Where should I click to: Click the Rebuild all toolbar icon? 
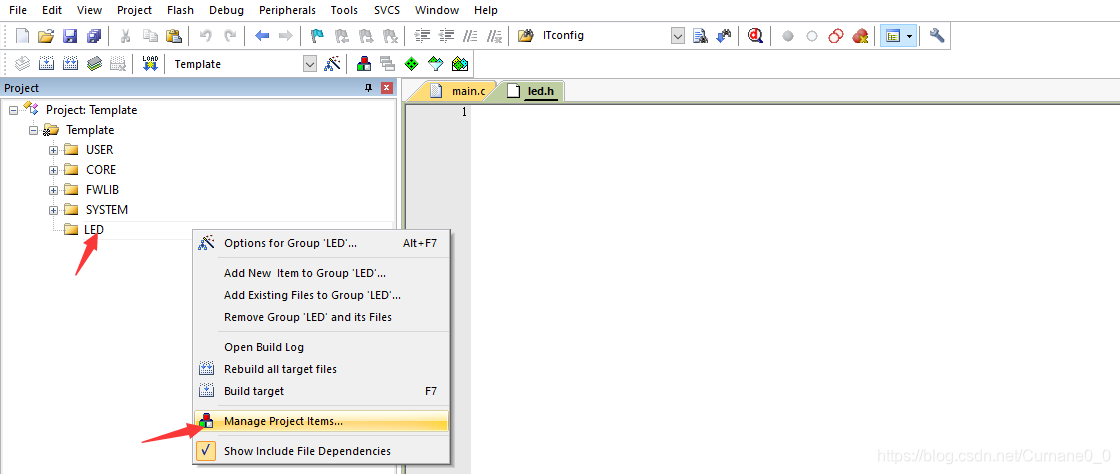(71, 64)
